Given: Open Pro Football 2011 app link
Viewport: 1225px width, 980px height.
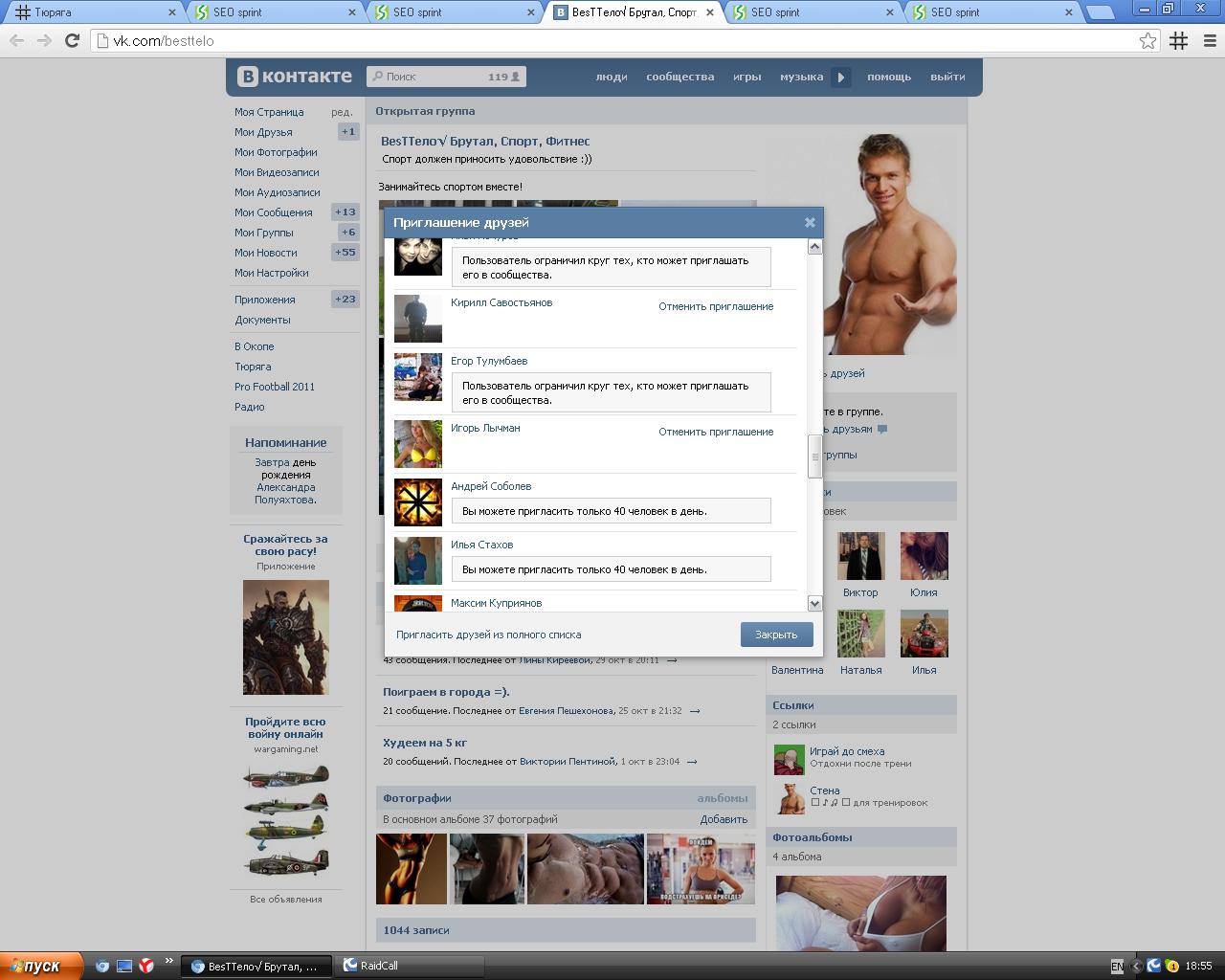Looking at the screenshot, I should point(275,387).
